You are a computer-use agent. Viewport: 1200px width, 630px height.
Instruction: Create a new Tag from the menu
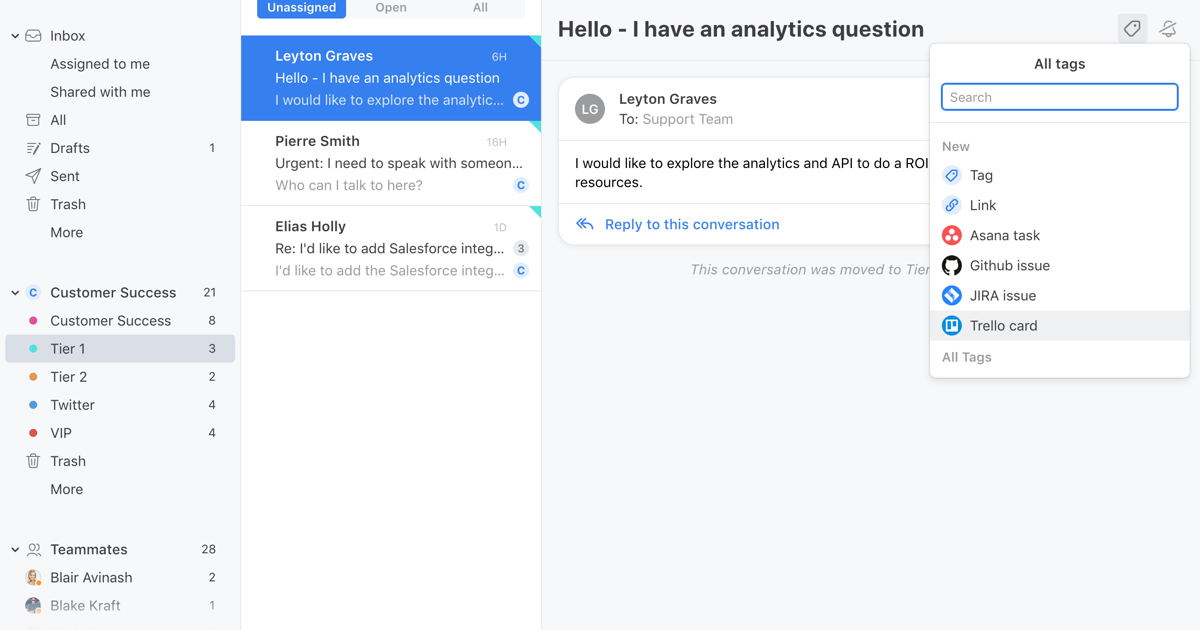tap(981, 175)
